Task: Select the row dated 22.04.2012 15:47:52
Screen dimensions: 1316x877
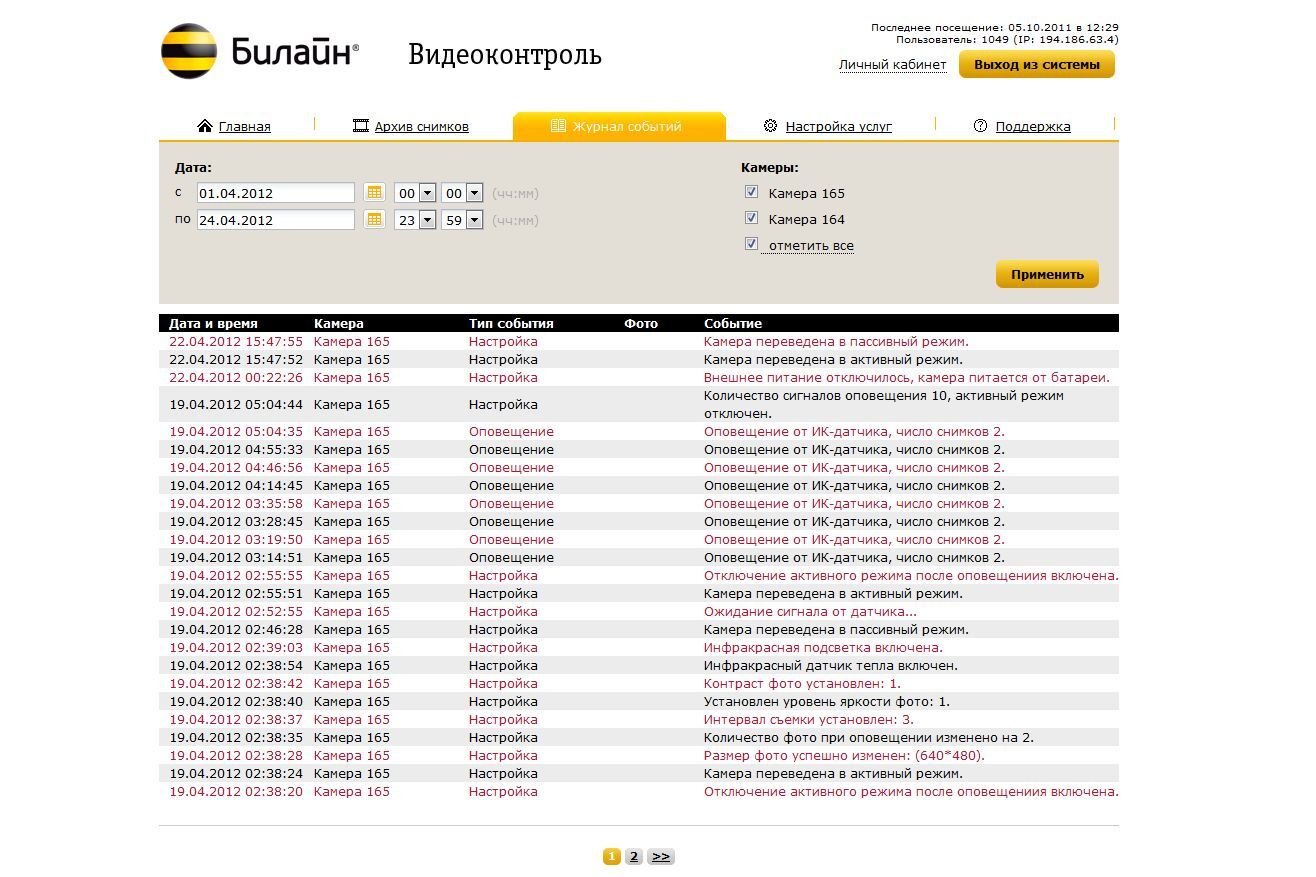Action: [x=639, y=359]
